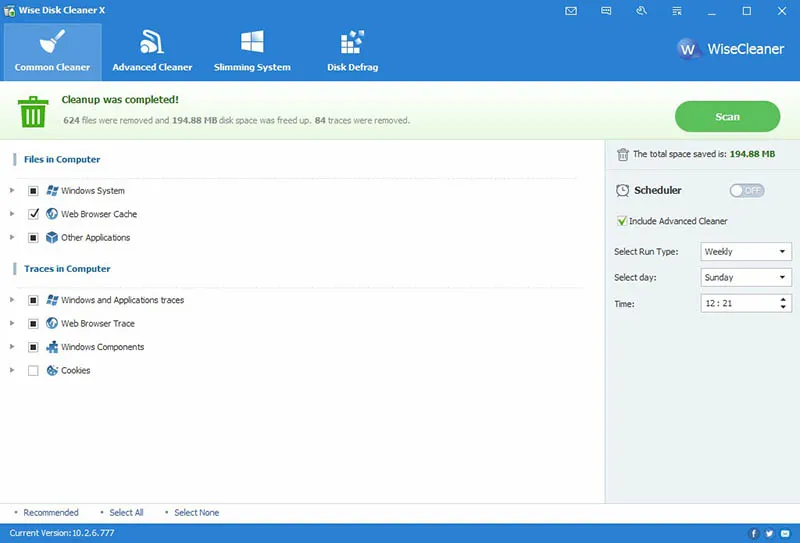Open the feedback chat icon in the title bar
The image size is (800, 543).
[606, 11]
